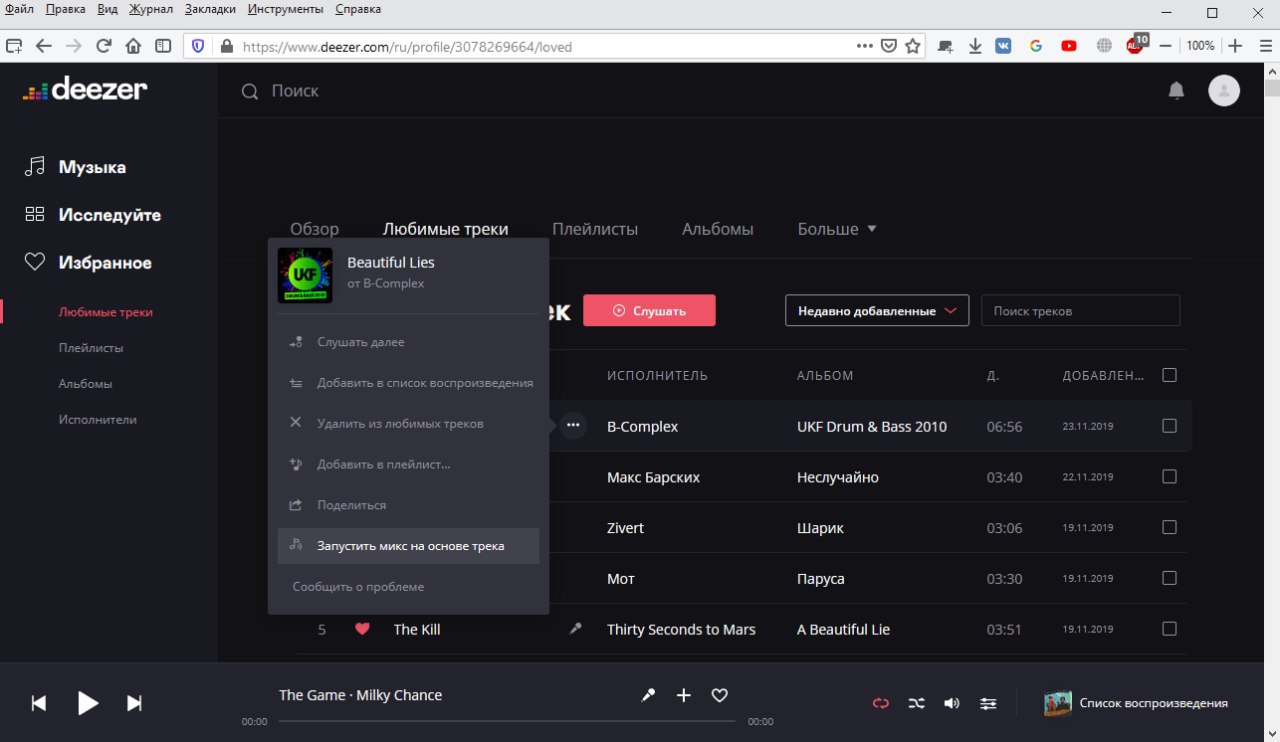
Task: Click the three-dots menu for B-Complex track
Action: tap(572, 426)
